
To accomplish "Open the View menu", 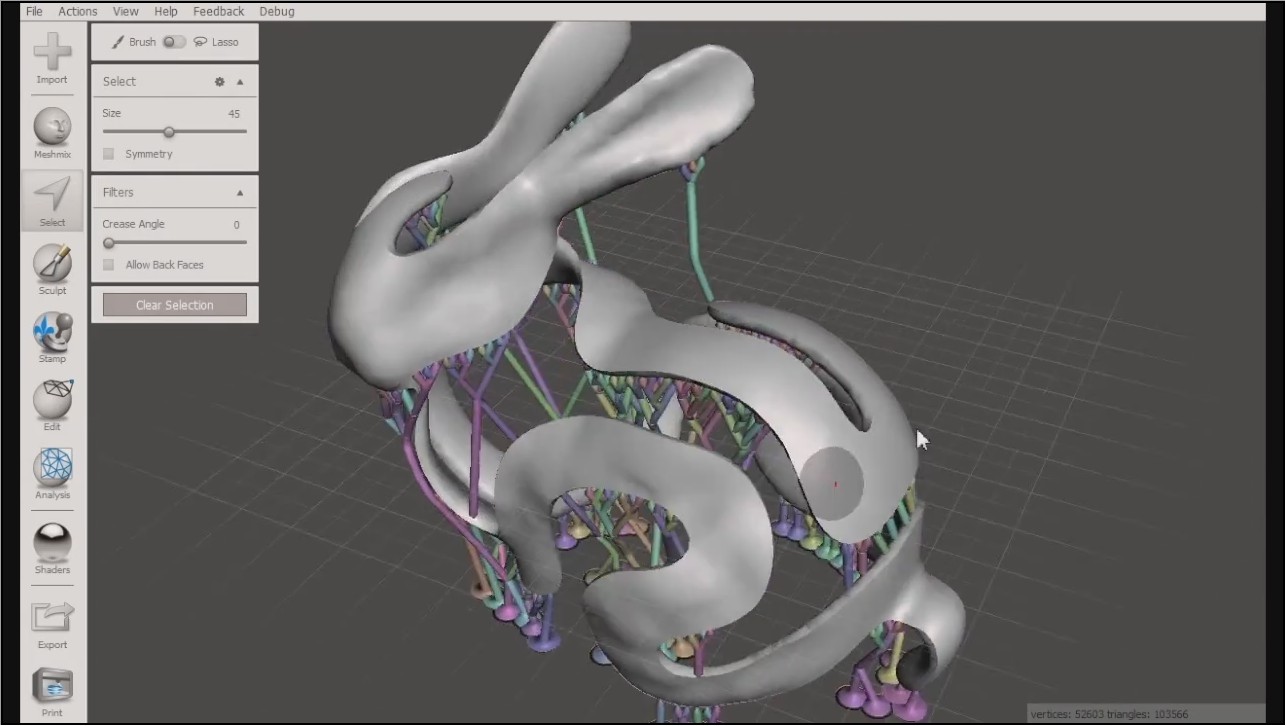I will 126,11.
